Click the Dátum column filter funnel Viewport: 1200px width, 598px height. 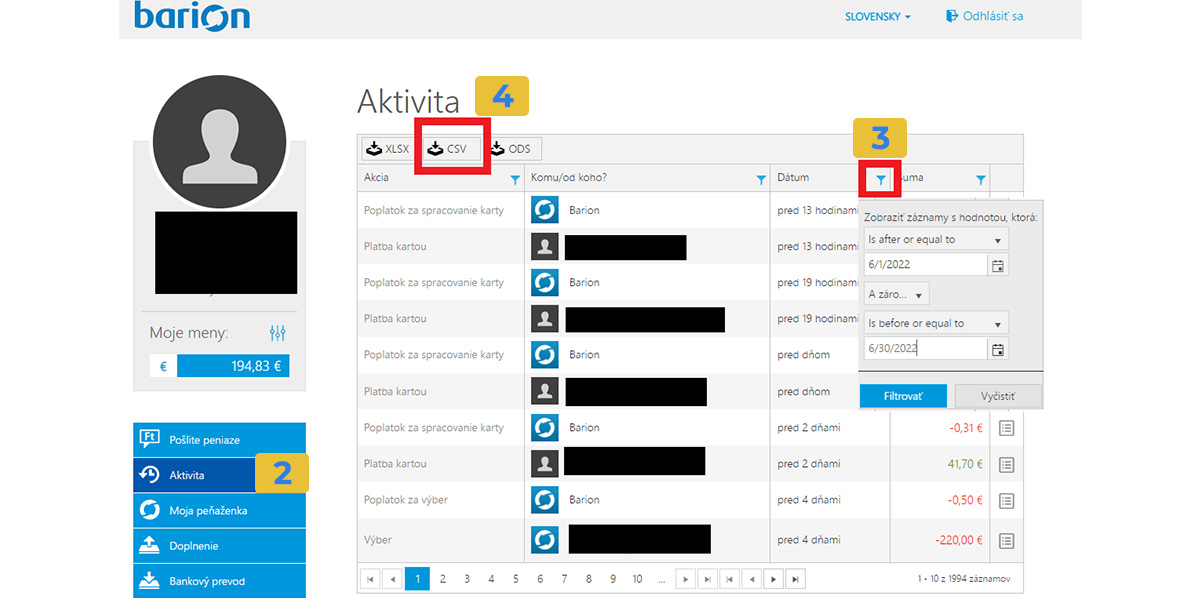880,179
